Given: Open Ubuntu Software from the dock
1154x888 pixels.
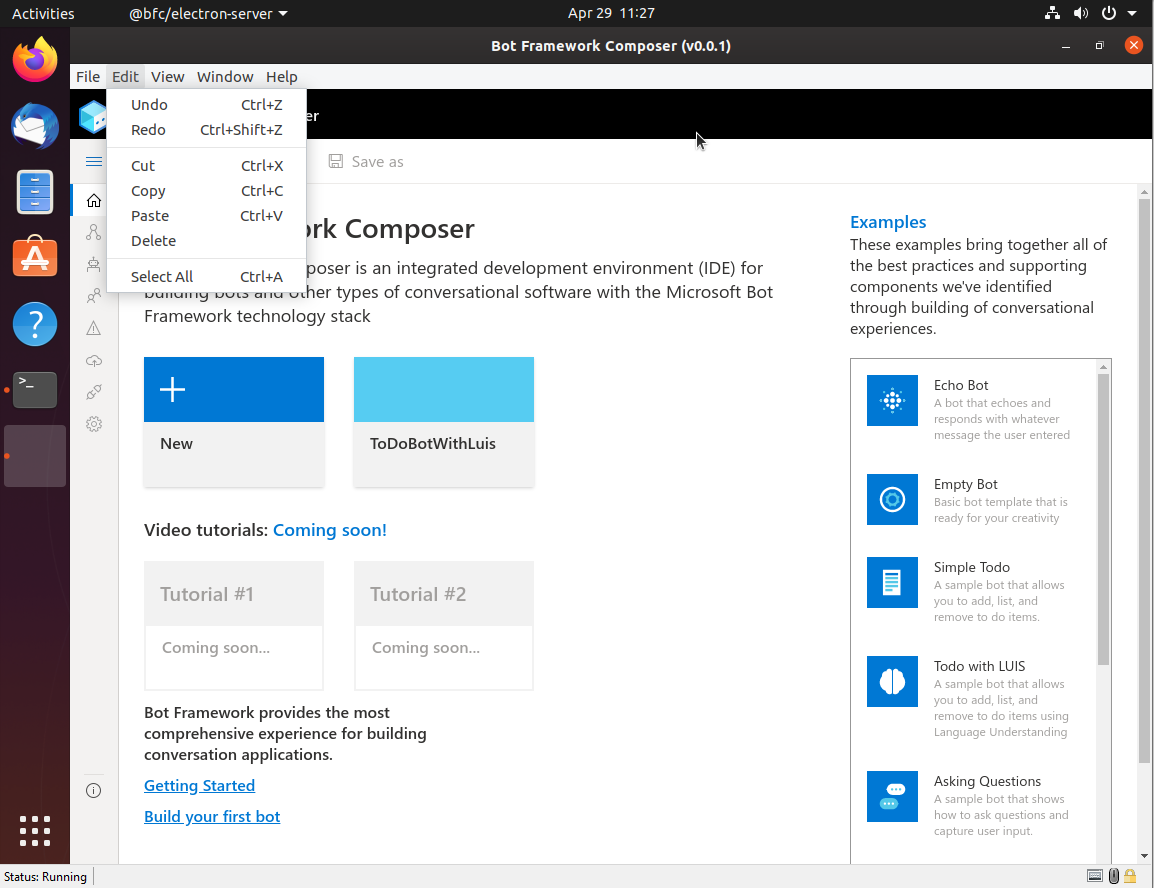Looking at the screenshot, I should [35, 257].
